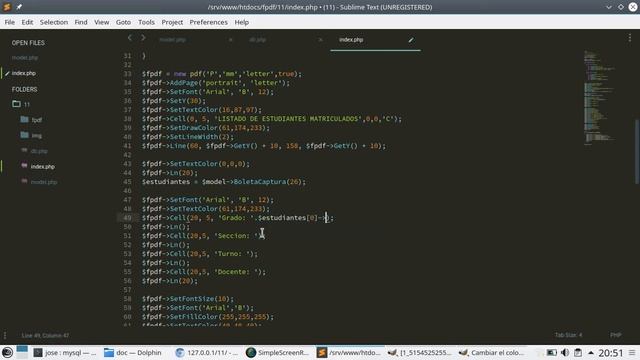
Task: Expand hidden system tray icons
Action: click(591, 353)
